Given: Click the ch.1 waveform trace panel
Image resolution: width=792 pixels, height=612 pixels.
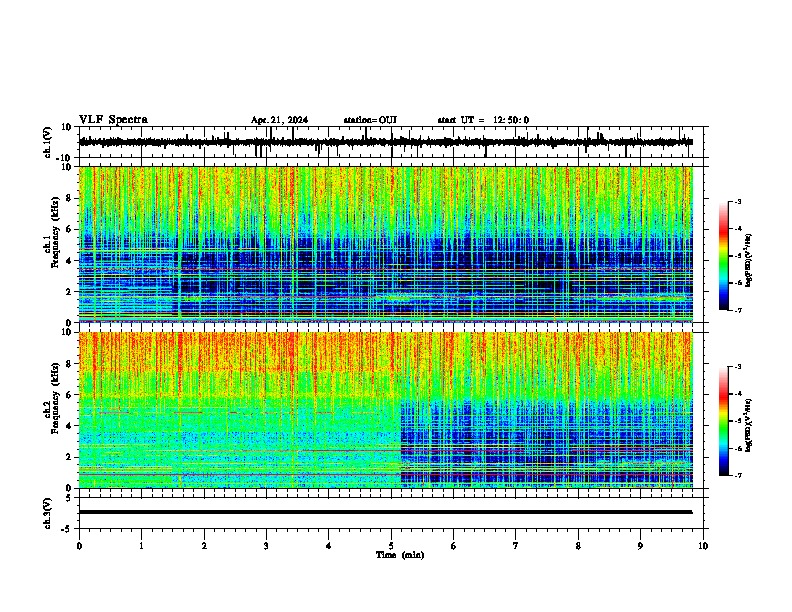Looking at the screenshot, I should 391,142.
